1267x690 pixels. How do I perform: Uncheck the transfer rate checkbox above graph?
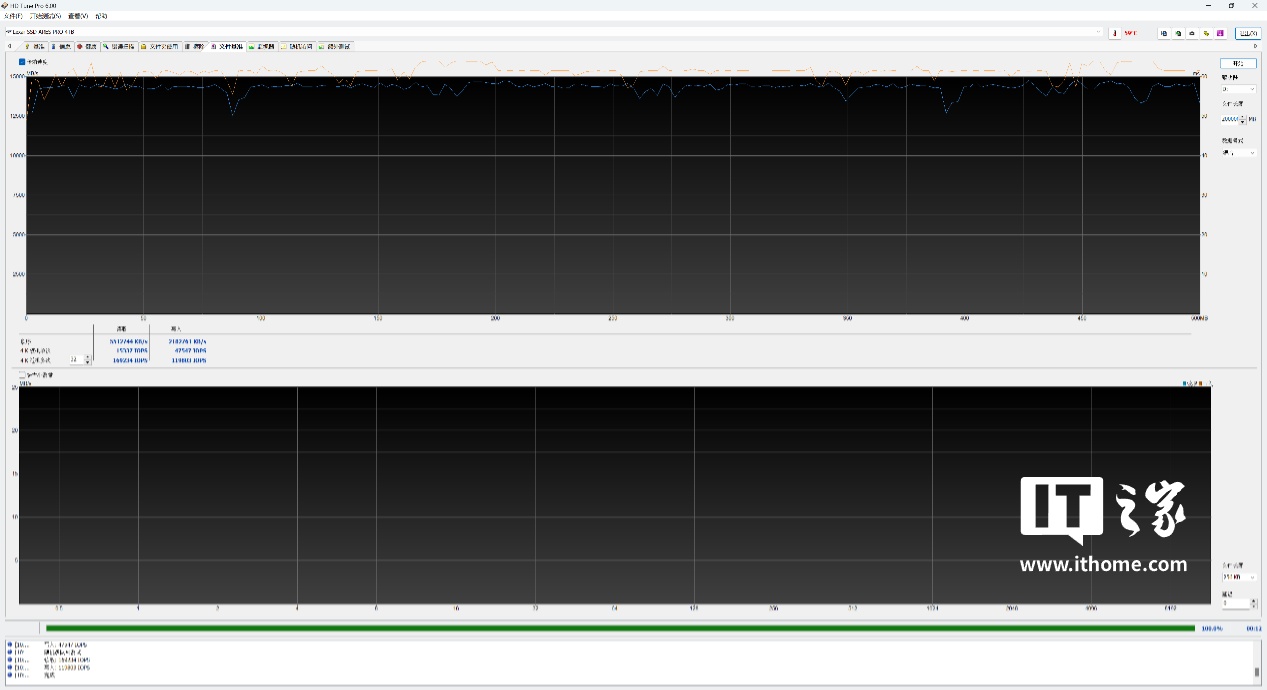[x=22, y=62]
